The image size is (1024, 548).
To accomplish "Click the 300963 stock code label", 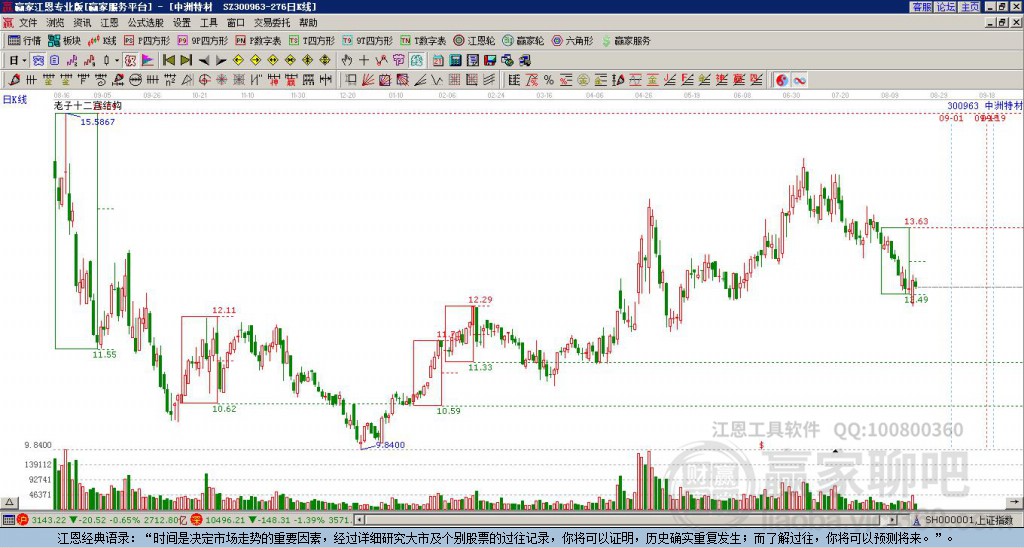I will (x=963, y=106).
